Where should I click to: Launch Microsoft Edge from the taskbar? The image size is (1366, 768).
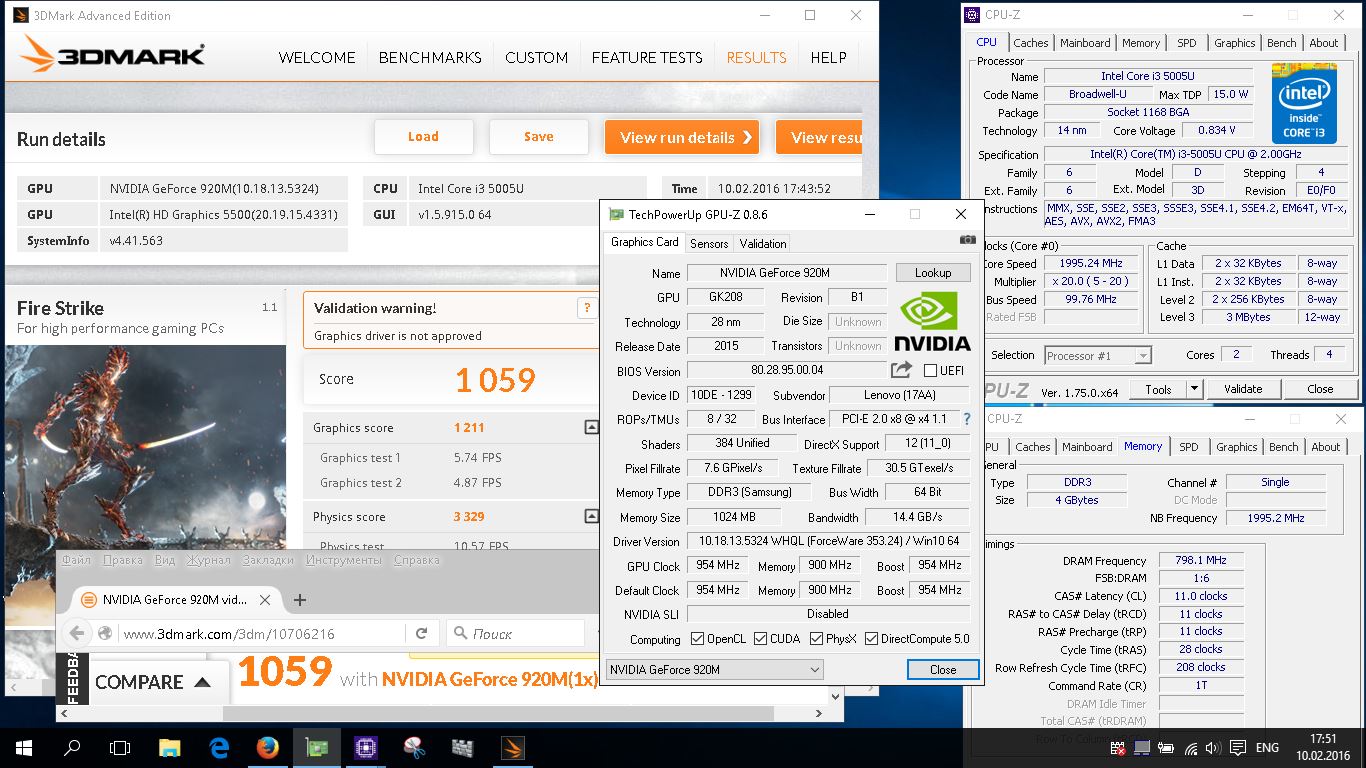pyautogui.click(x=219, y=747)
